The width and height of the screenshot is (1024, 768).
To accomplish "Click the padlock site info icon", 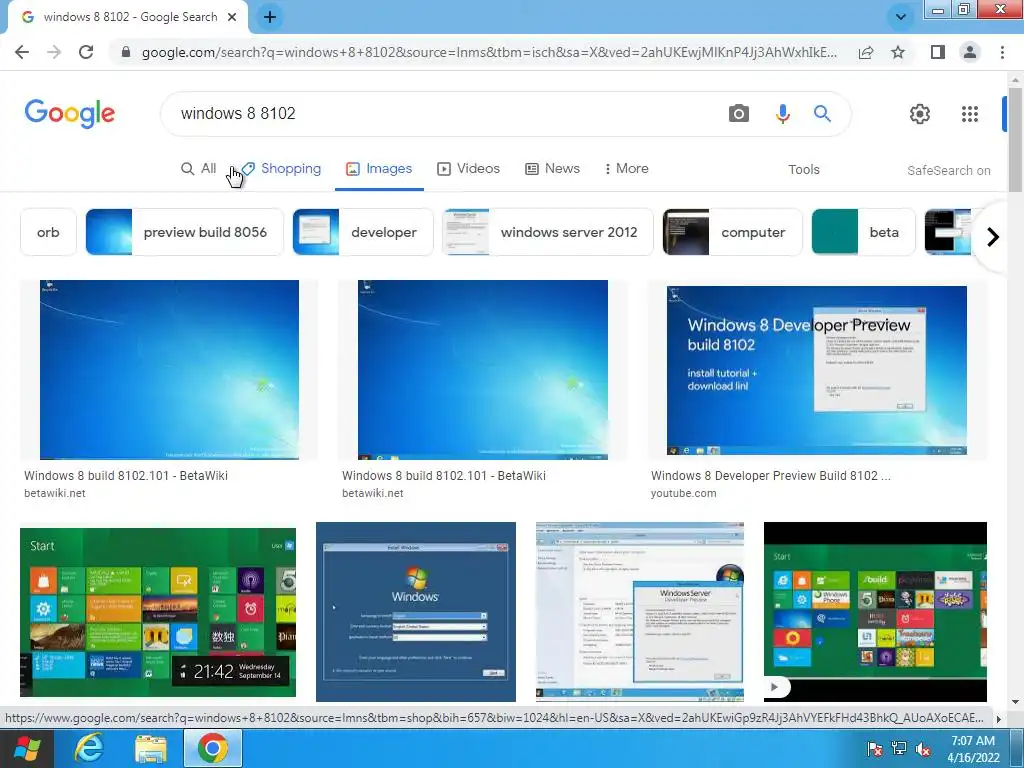I will coord(126,52).
